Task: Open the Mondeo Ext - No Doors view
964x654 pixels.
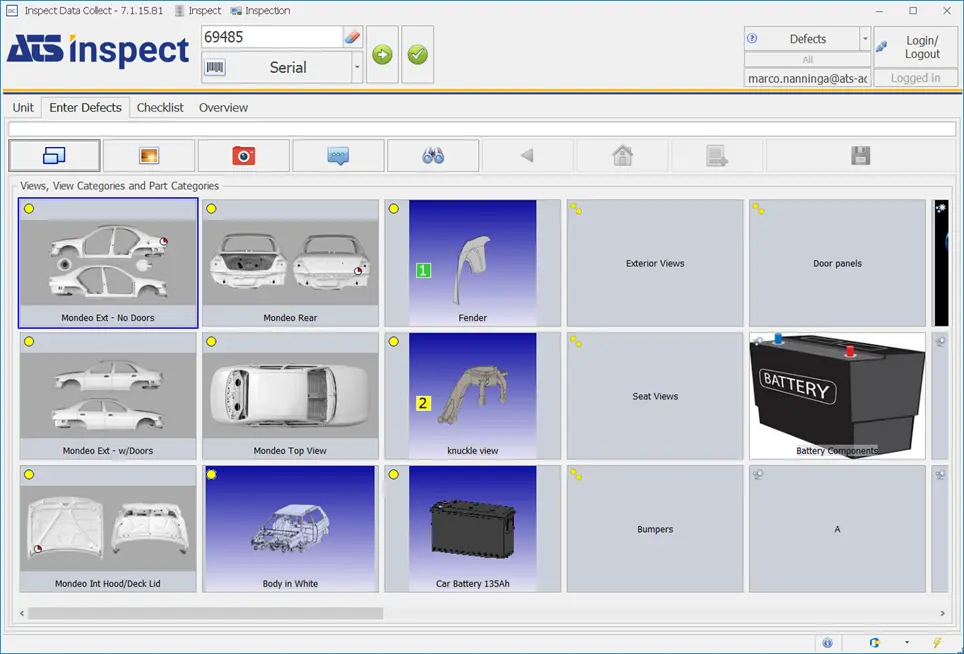Action: (108, 262)
